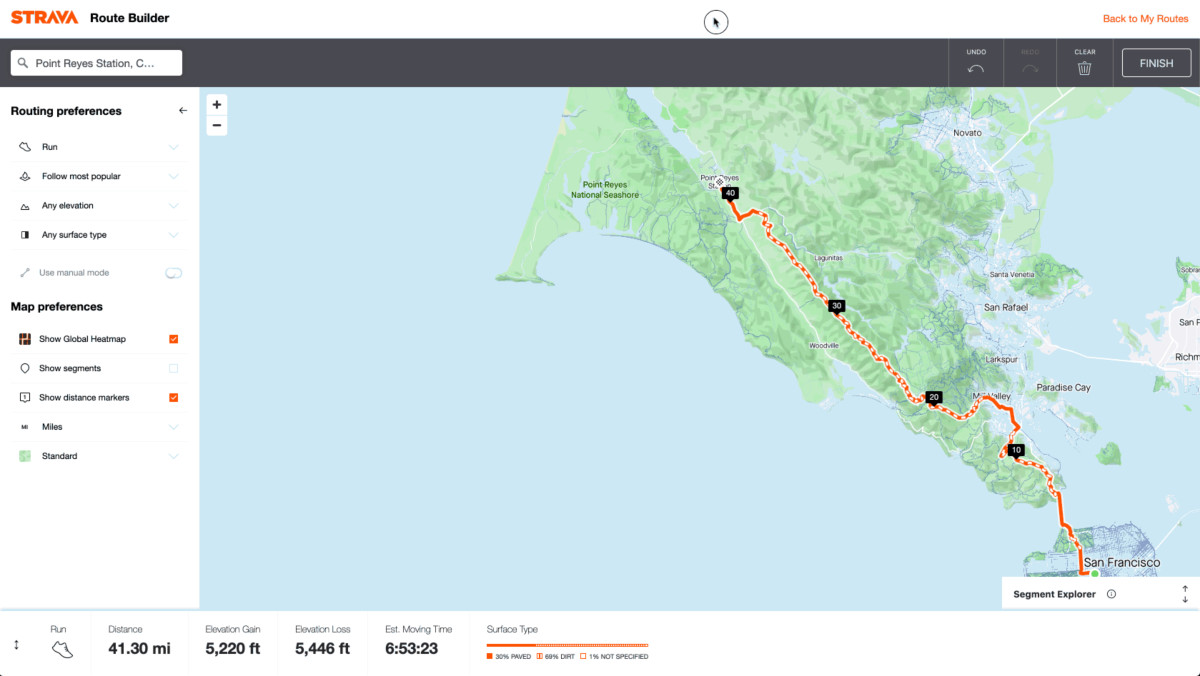Click the search magnifier icon

[x=23, y=63]
